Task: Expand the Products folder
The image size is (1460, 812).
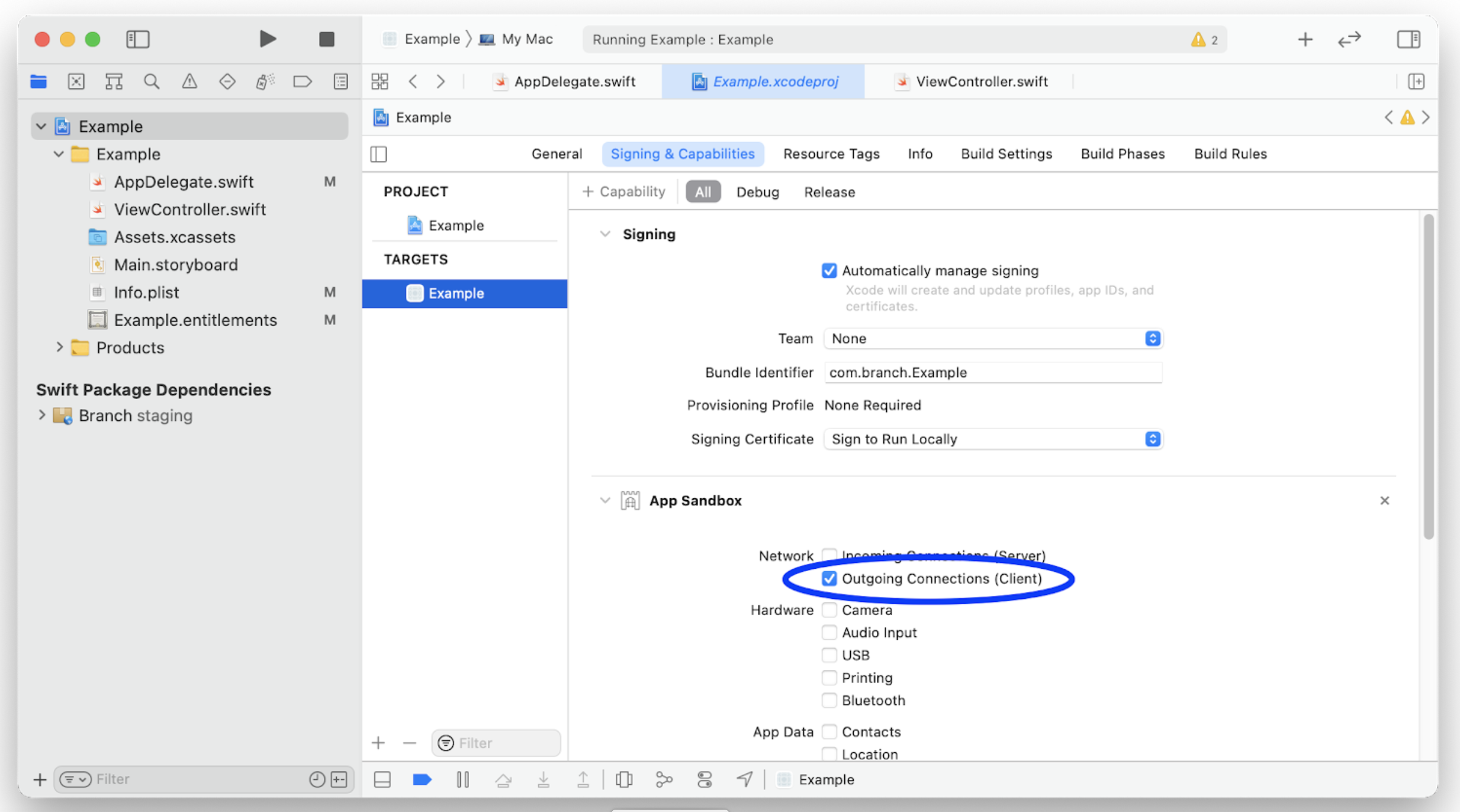Action: tap(59, 347)
